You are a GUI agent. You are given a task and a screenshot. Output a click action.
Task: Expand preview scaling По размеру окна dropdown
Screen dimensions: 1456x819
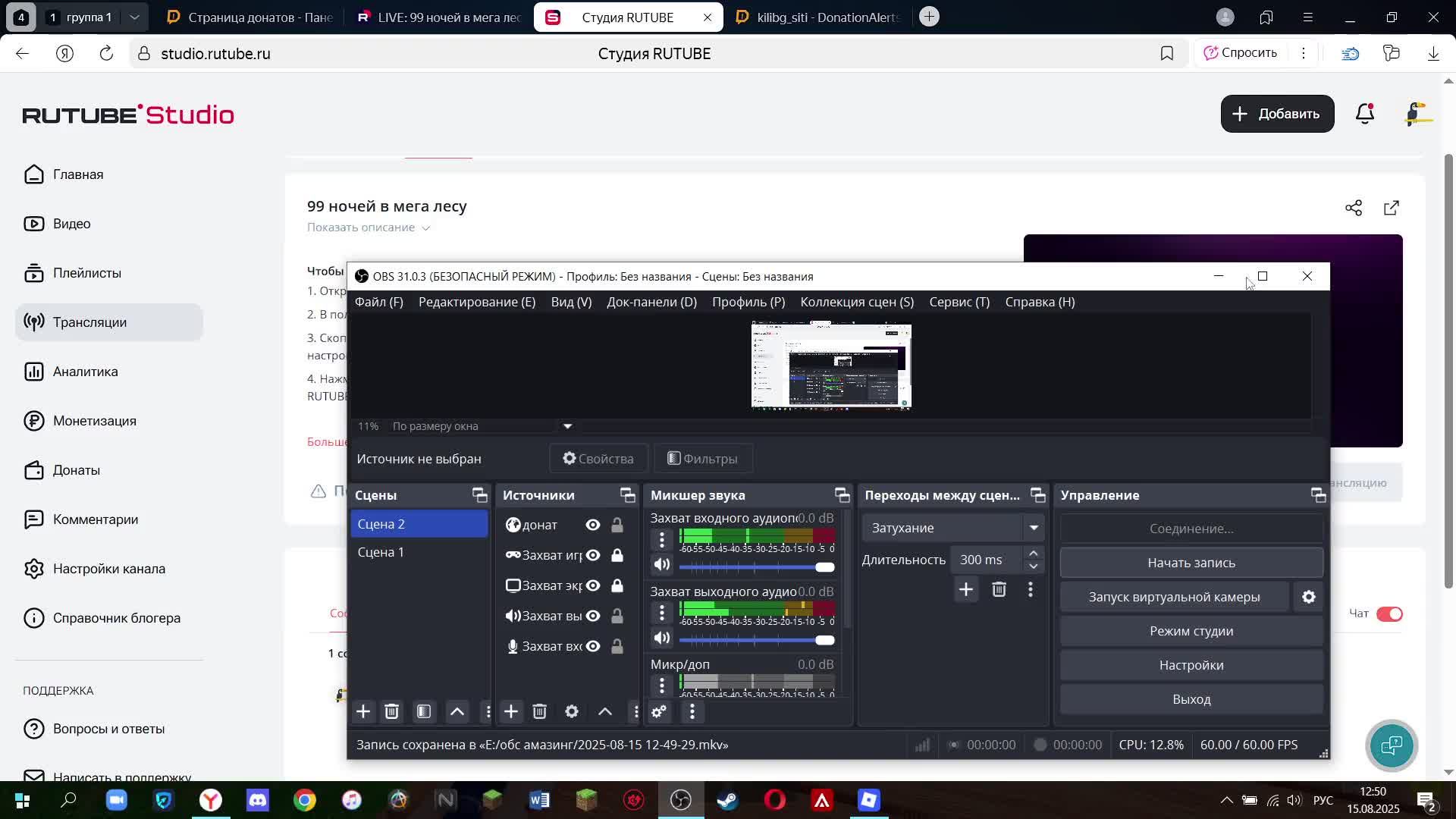567,426
